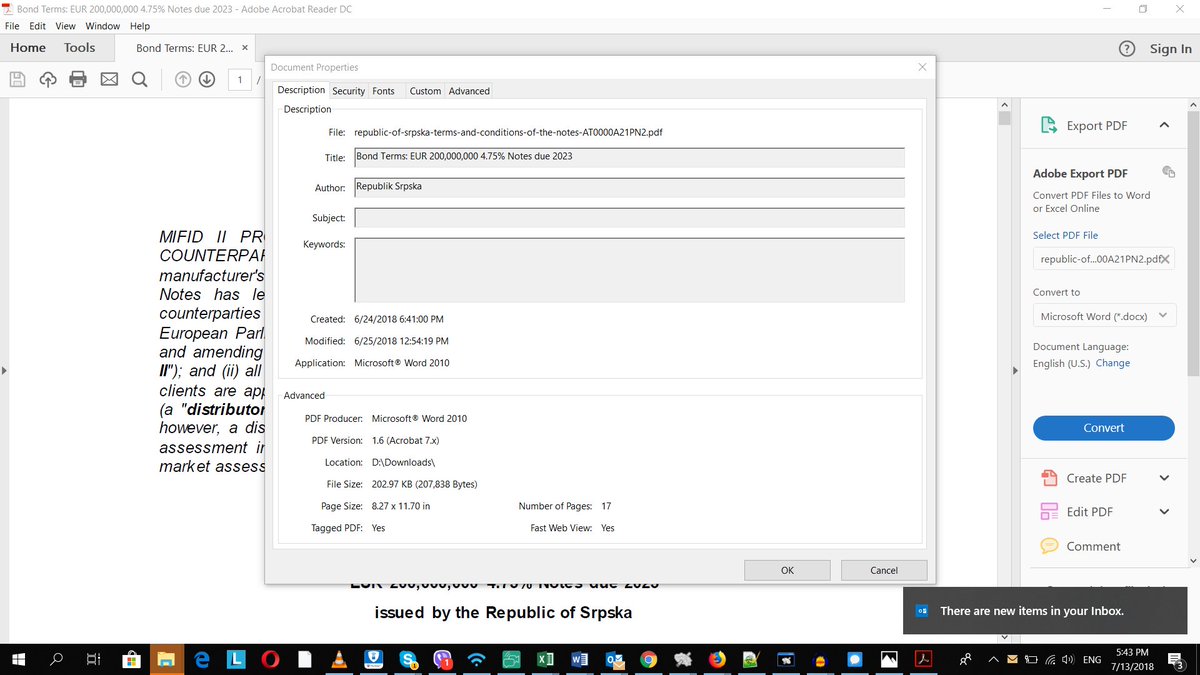
Task: Open the Help menu
Action: pos(140,26)
